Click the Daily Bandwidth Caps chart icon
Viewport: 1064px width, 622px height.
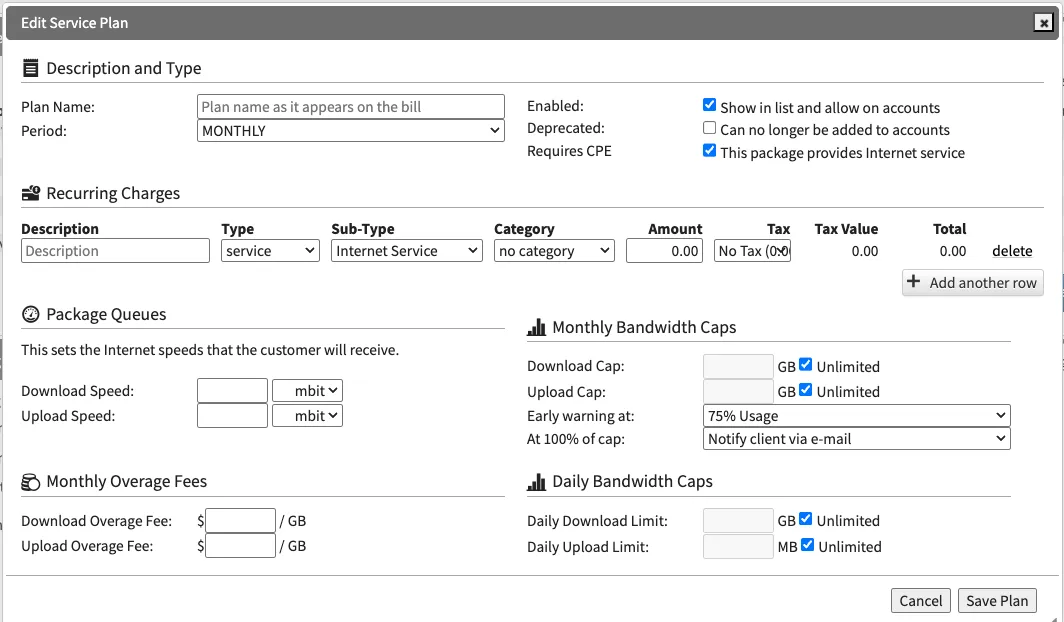click(x=536, y=482)
